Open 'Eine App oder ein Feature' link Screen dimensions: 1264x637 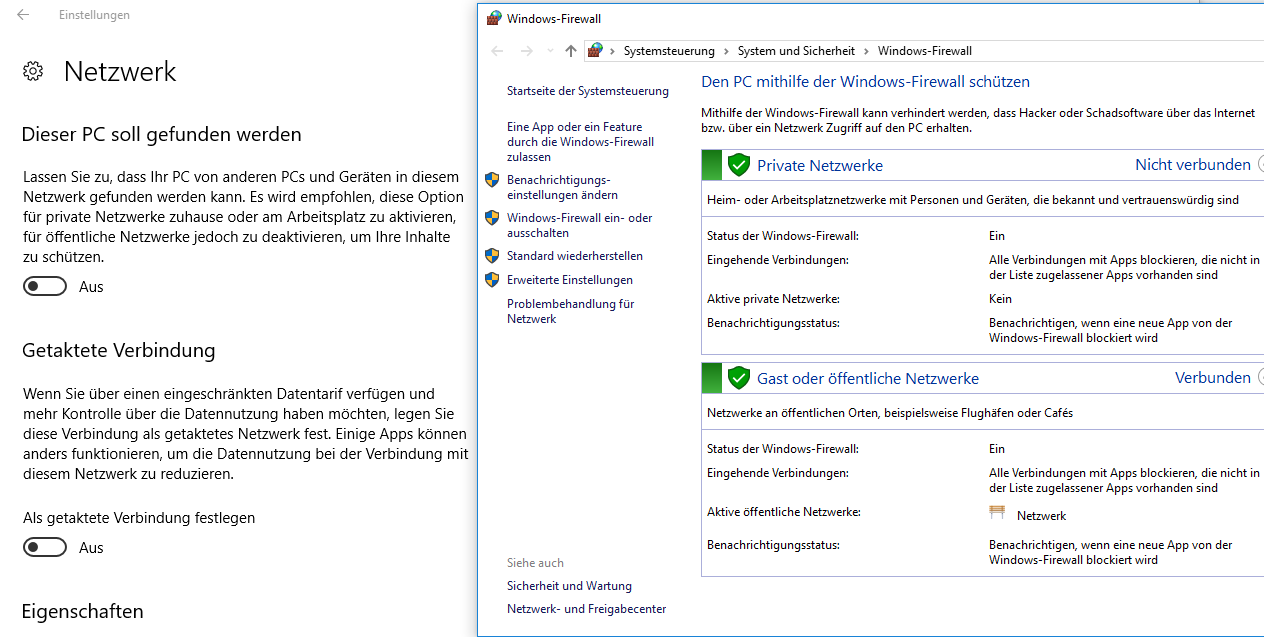580,142
